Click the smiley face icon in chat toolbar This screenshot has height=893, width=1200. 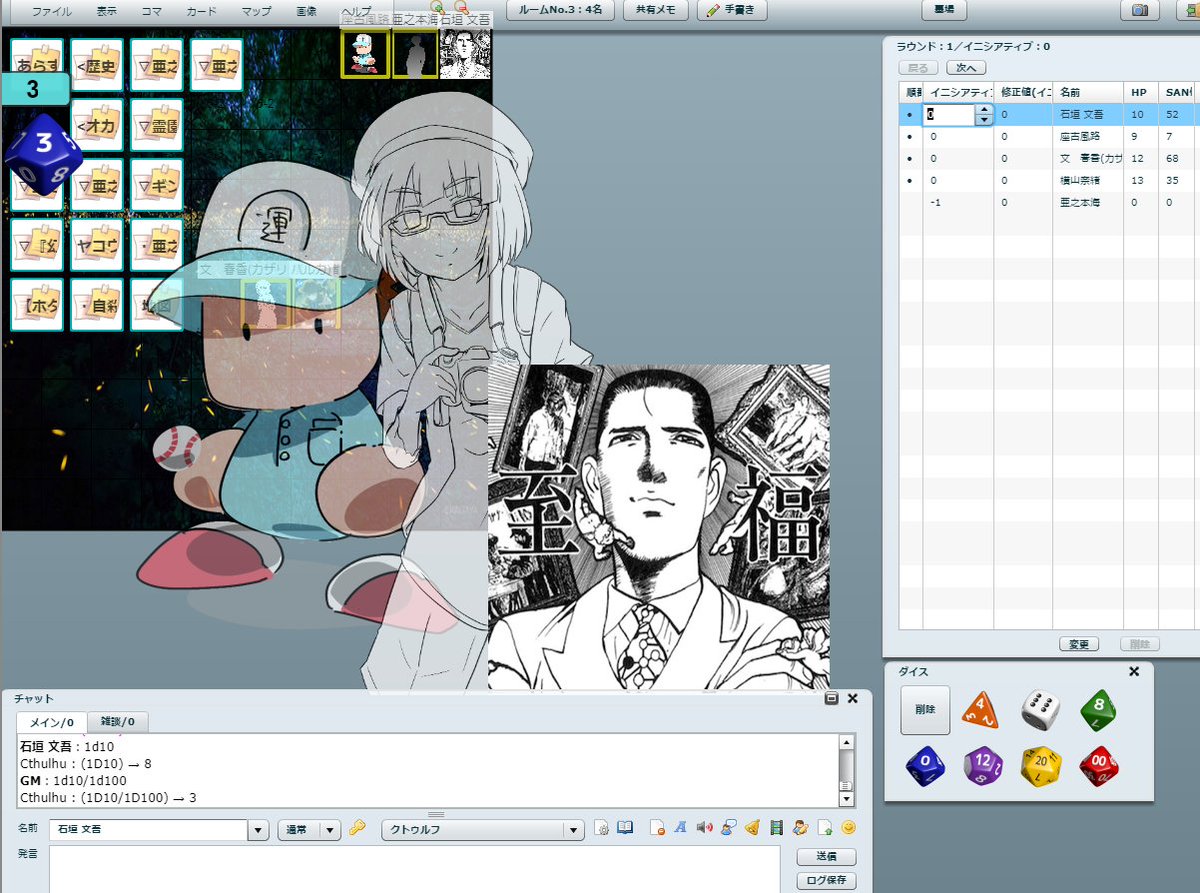[849, 828]
